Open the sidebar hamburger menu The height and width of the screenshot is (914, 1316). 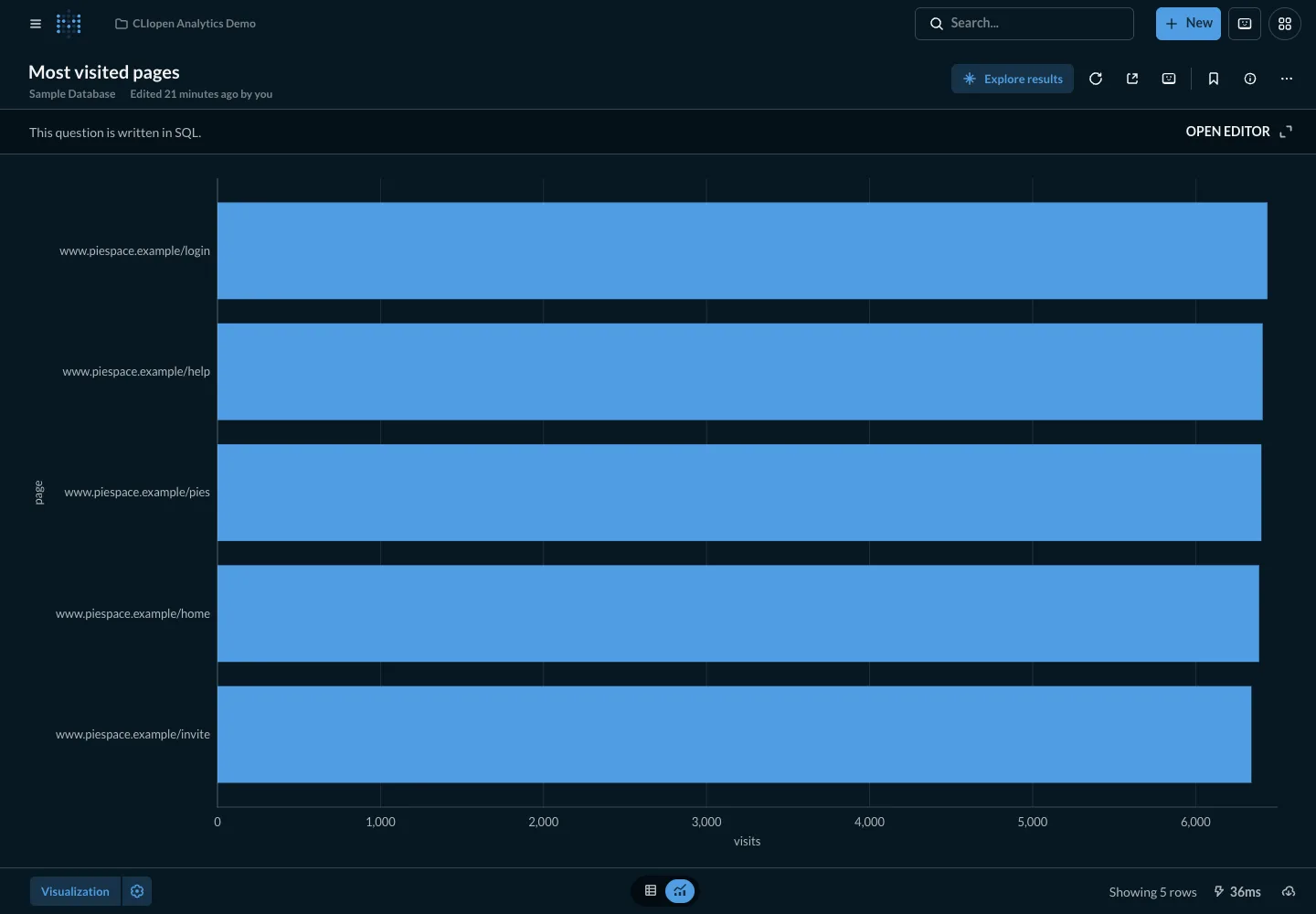(x=36, y=24)
